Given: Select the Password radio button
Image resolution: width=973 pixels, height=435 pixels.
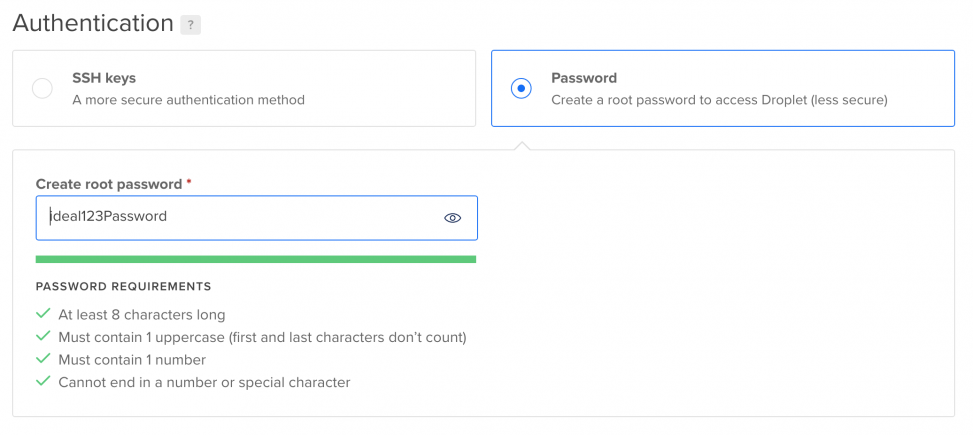Looking at the screenshot, I should click(521, 89).
